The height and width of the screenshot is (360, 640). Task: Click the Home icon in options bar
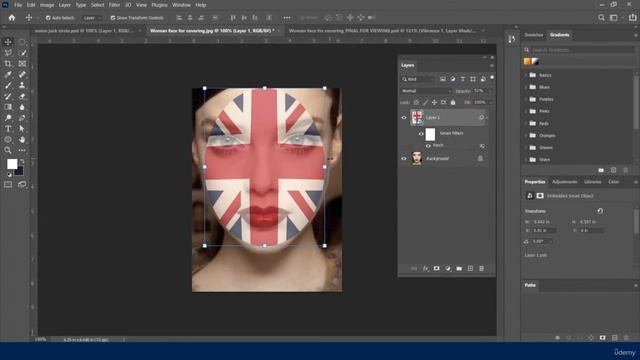point(12,18)
